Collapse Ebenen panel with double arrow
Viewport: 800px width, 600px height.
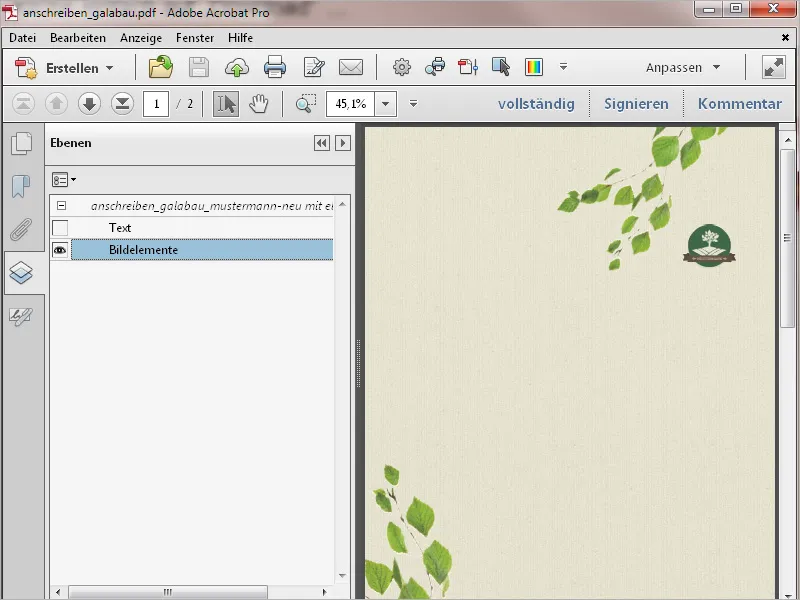pos(321,143)
